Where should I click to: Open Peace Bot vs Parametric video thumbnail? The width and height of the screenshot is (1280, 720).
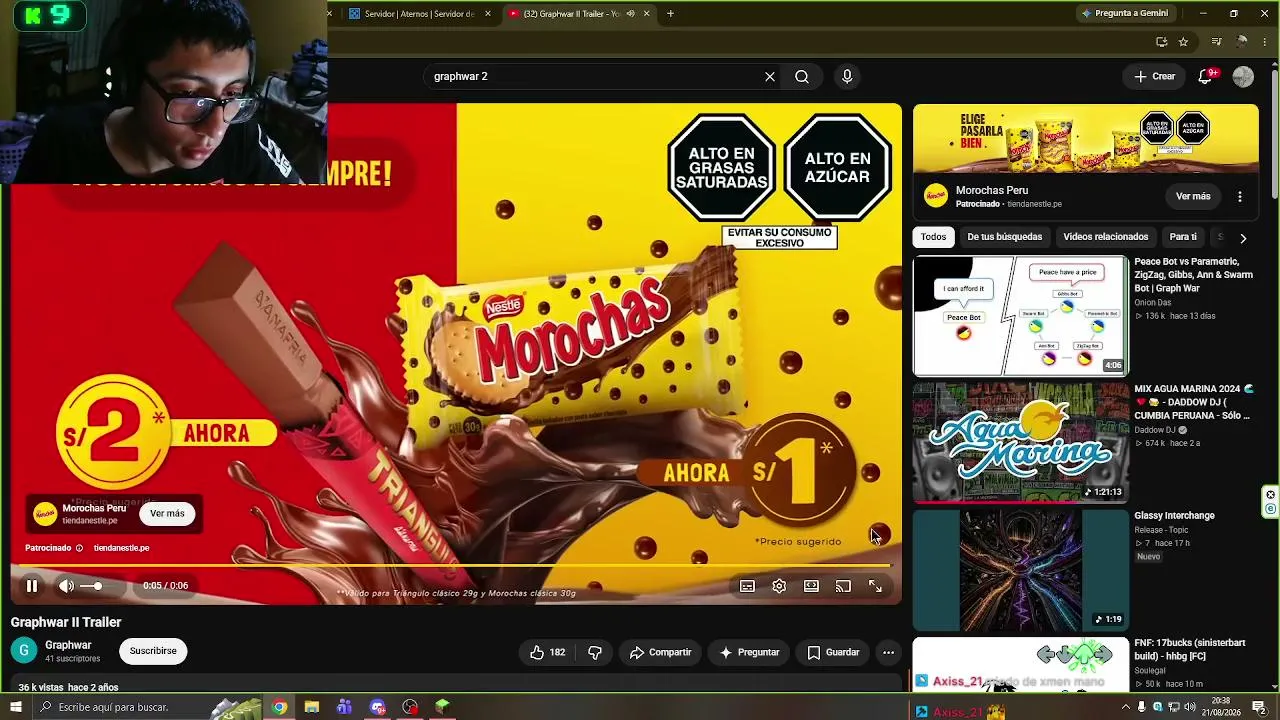(x=1021, y=316)
